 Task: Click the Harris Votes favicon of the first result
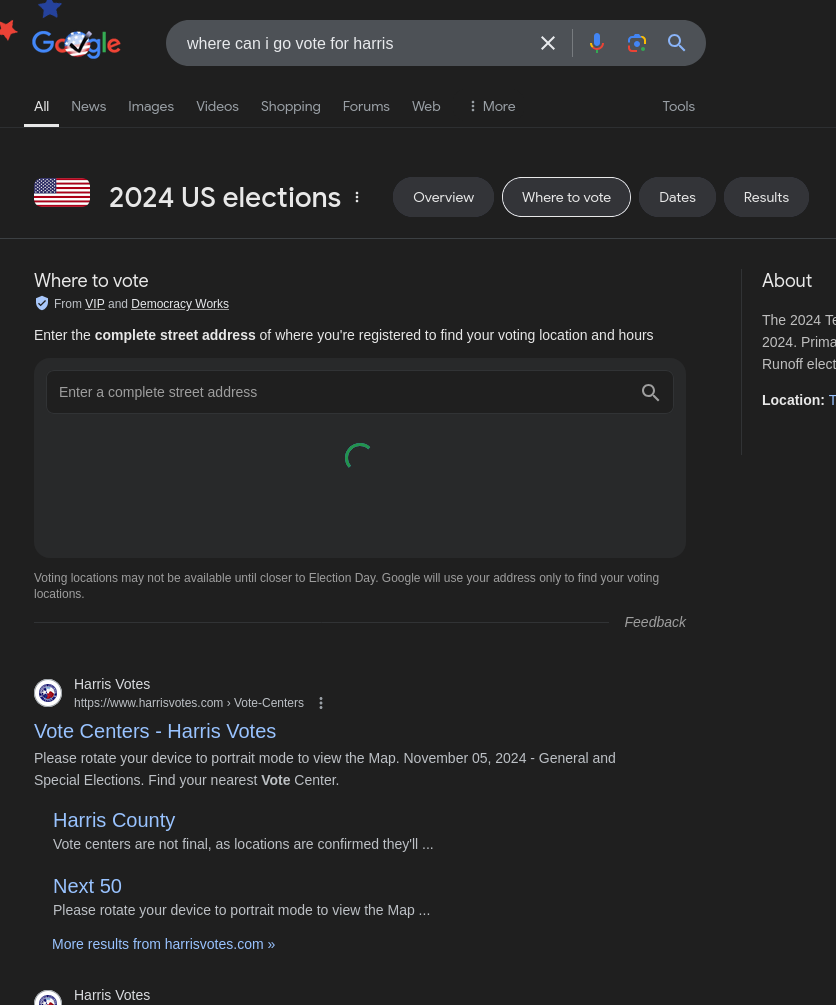pyautogui.click(x=48, y=693)
